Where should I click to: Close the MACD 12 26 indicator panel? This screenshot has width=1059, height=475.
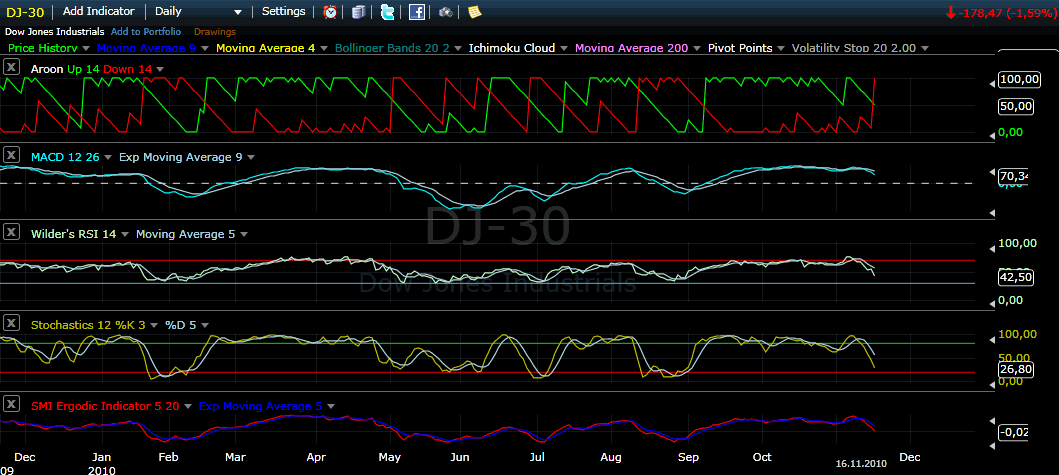[x=11, y=157]
